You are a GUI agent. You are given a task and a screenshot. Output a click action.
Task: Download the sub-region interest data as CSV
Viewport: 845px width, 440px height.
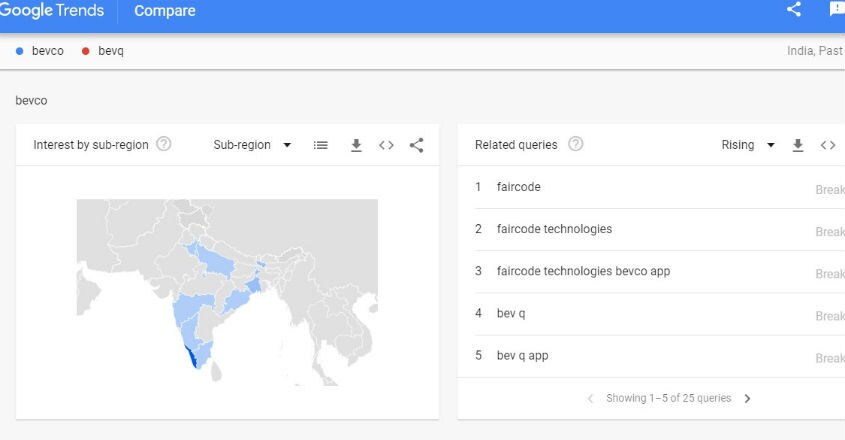pyautogui.click(x=356, y=145)
